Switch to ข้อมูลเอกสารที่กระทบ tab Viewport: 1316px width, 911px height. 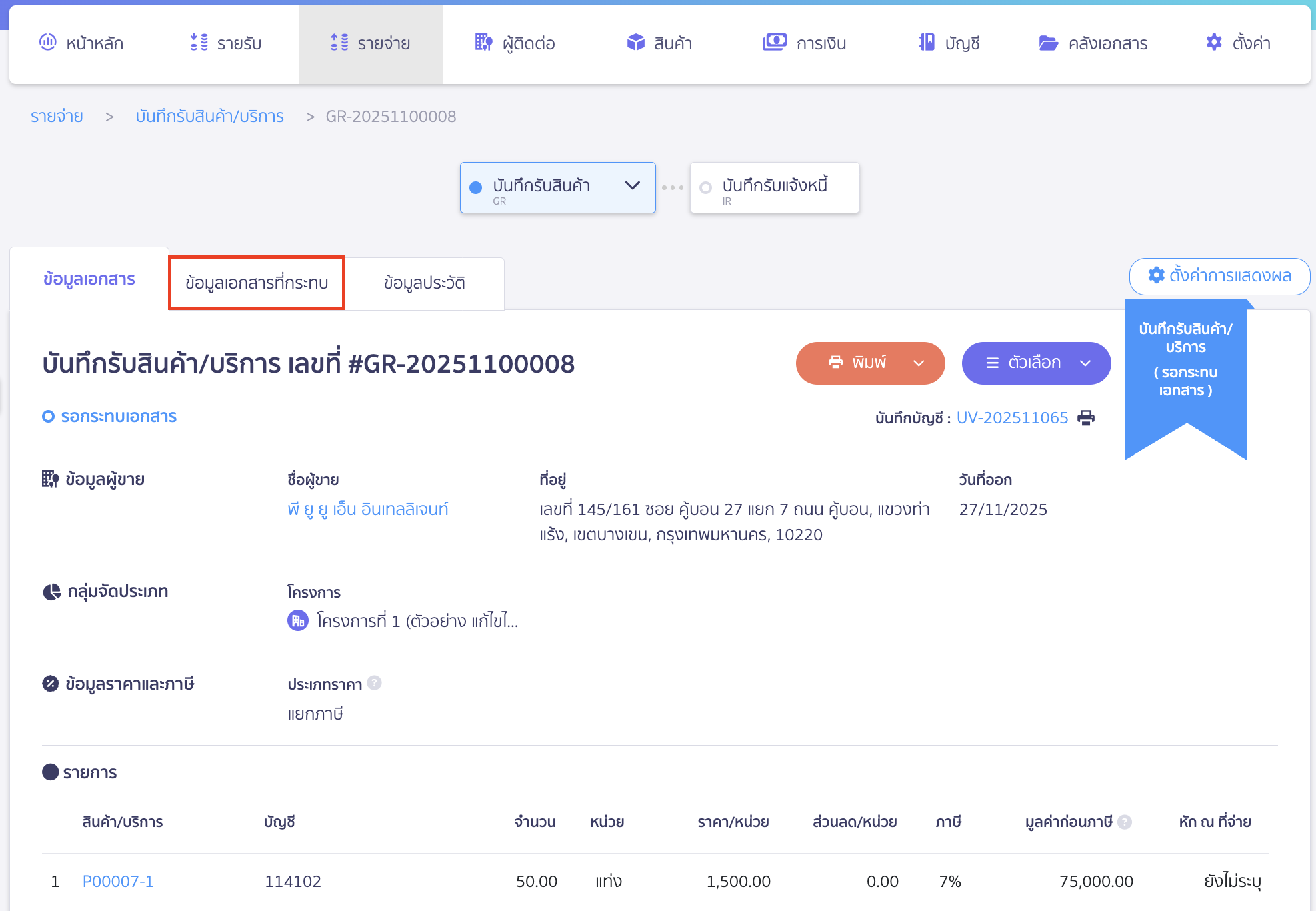(257, 283)
